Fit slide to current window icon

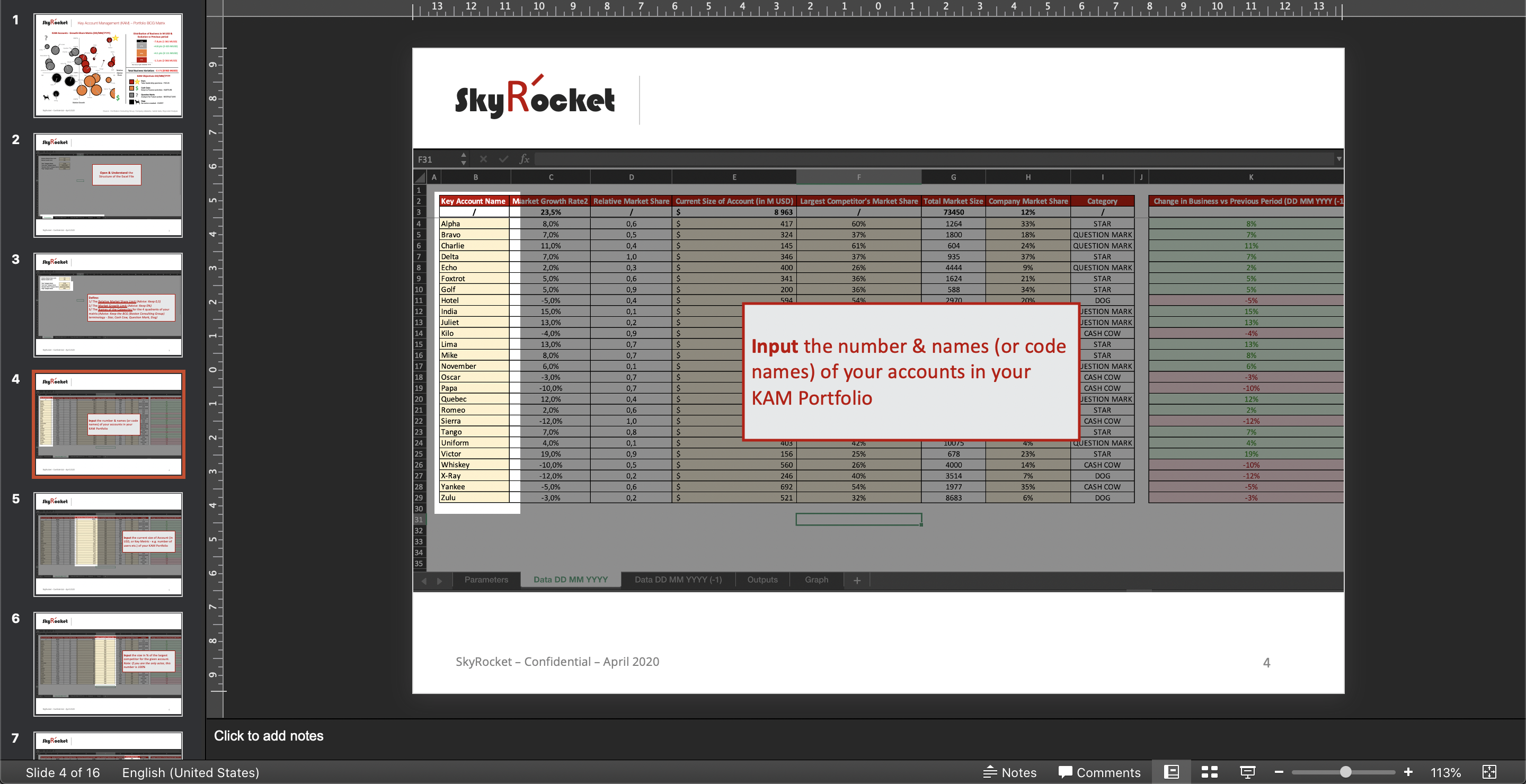point(1489,772)
